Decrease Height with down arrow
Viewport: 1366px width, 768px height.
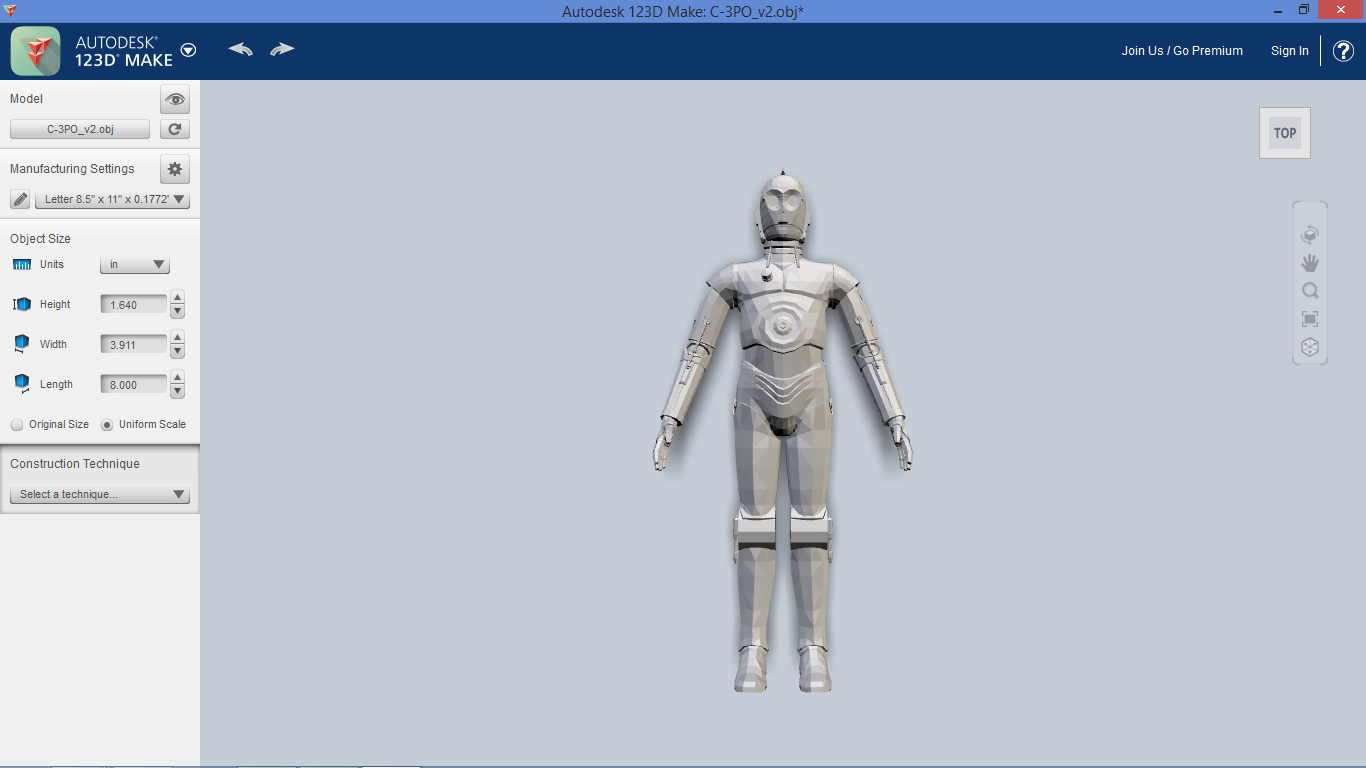178,311
